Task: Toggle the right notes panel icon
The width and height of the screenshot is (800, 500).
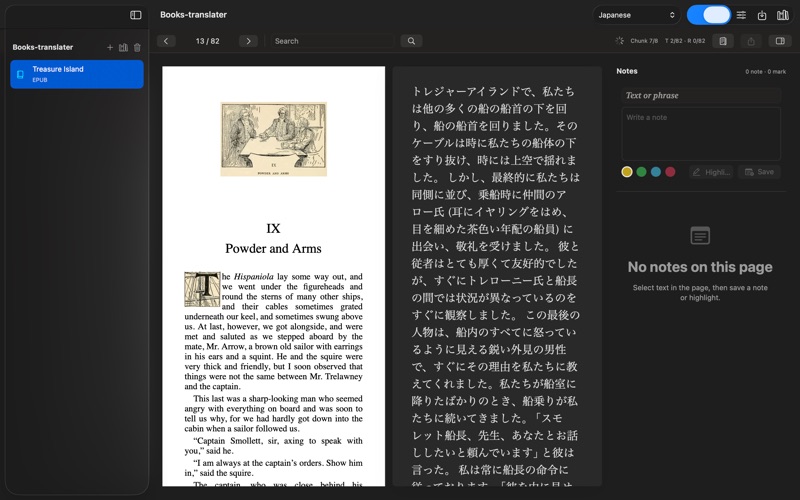Action: (x=780, y=41)
